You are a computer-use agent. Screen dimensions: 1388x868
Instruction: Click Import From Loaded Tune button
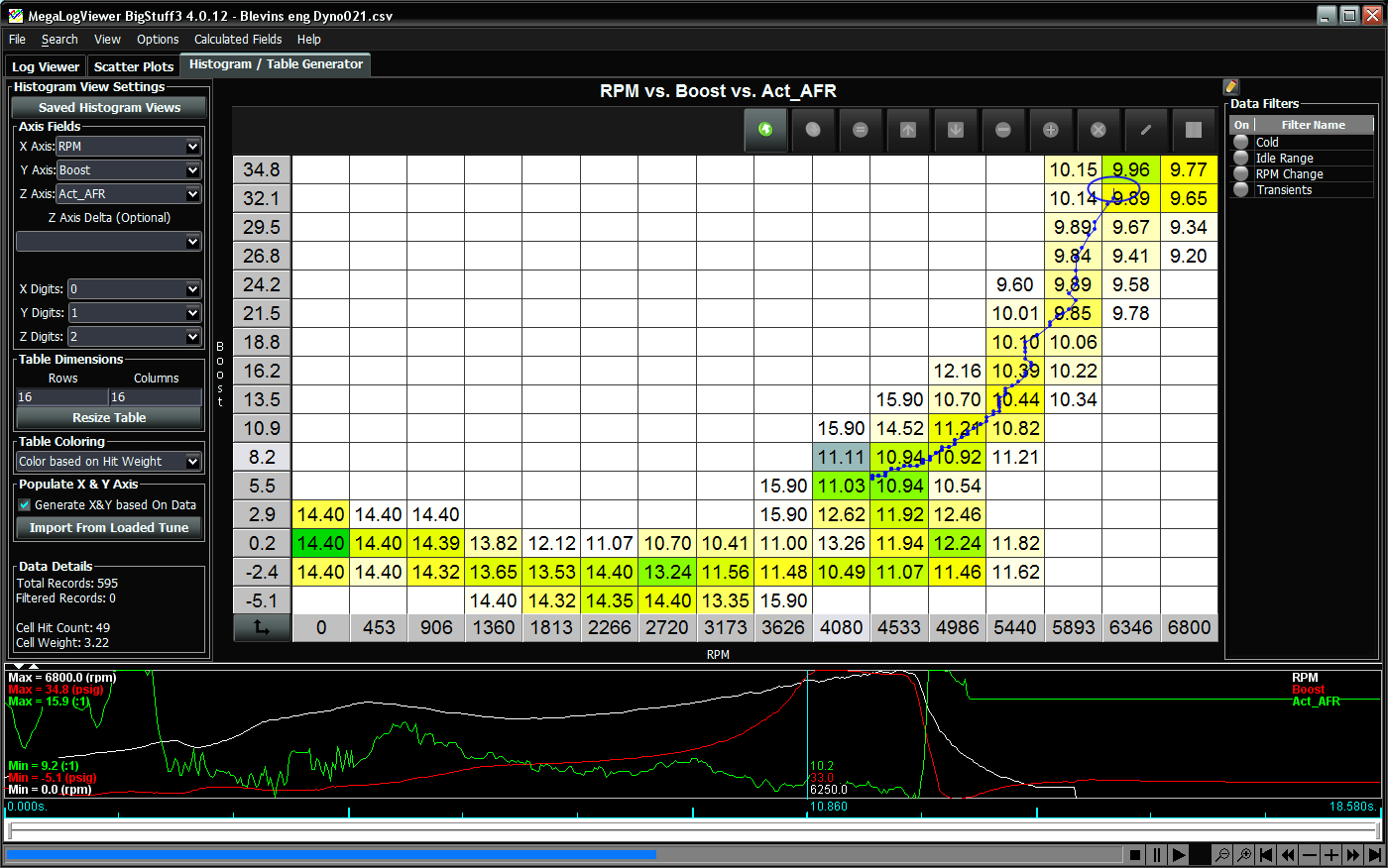pyautogui.click(x=109, y=528)
